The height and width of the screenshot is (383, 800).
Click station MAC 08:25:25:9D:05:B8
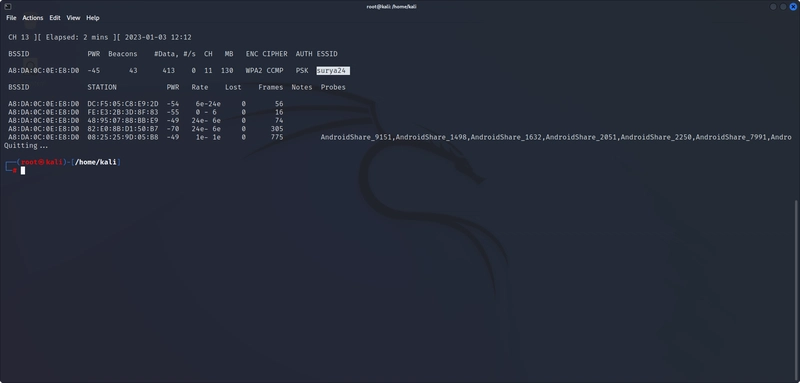coord(123,137)
